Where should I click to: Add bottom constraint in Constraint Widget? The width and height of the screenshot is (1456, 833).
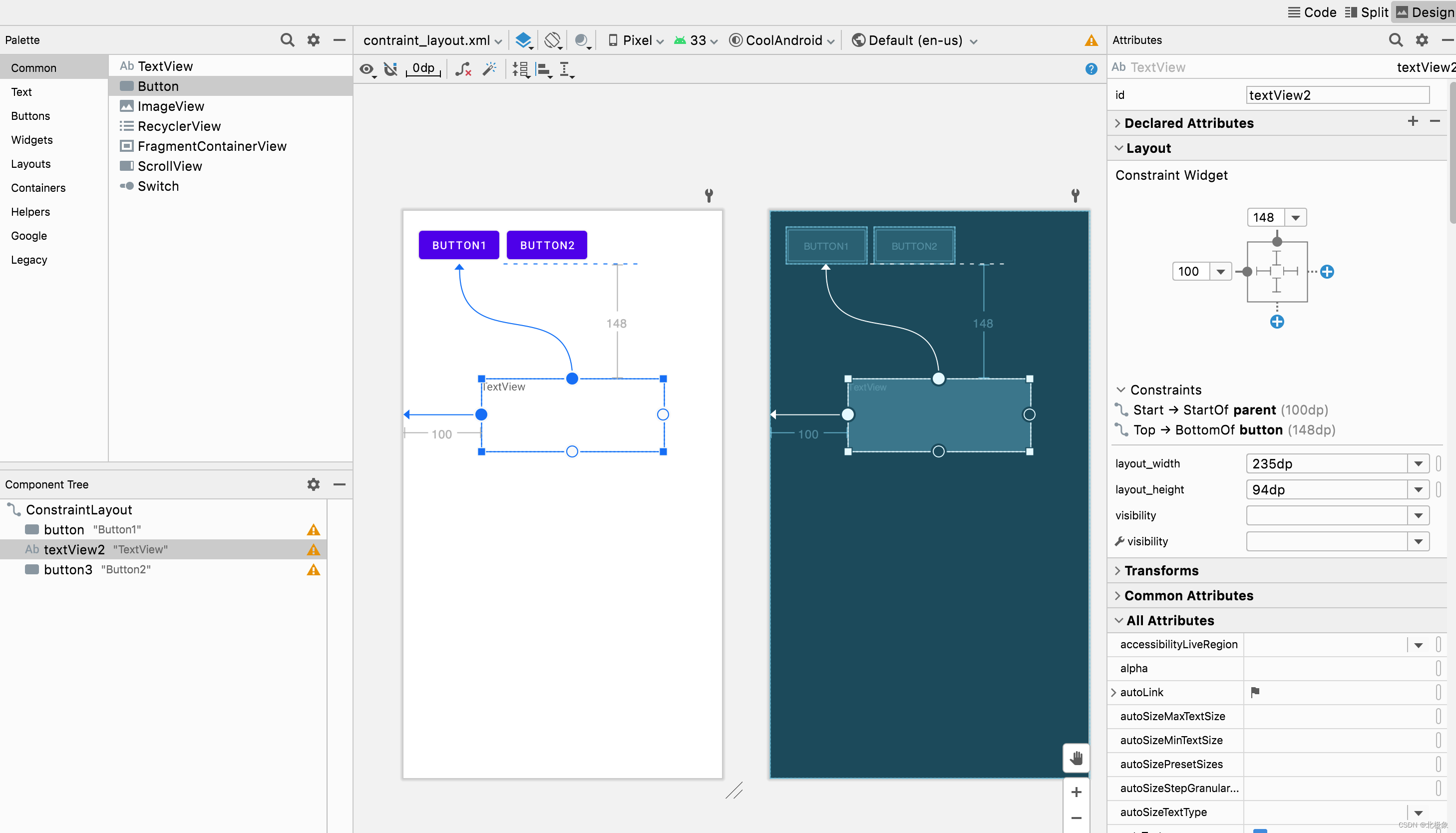1277,322
